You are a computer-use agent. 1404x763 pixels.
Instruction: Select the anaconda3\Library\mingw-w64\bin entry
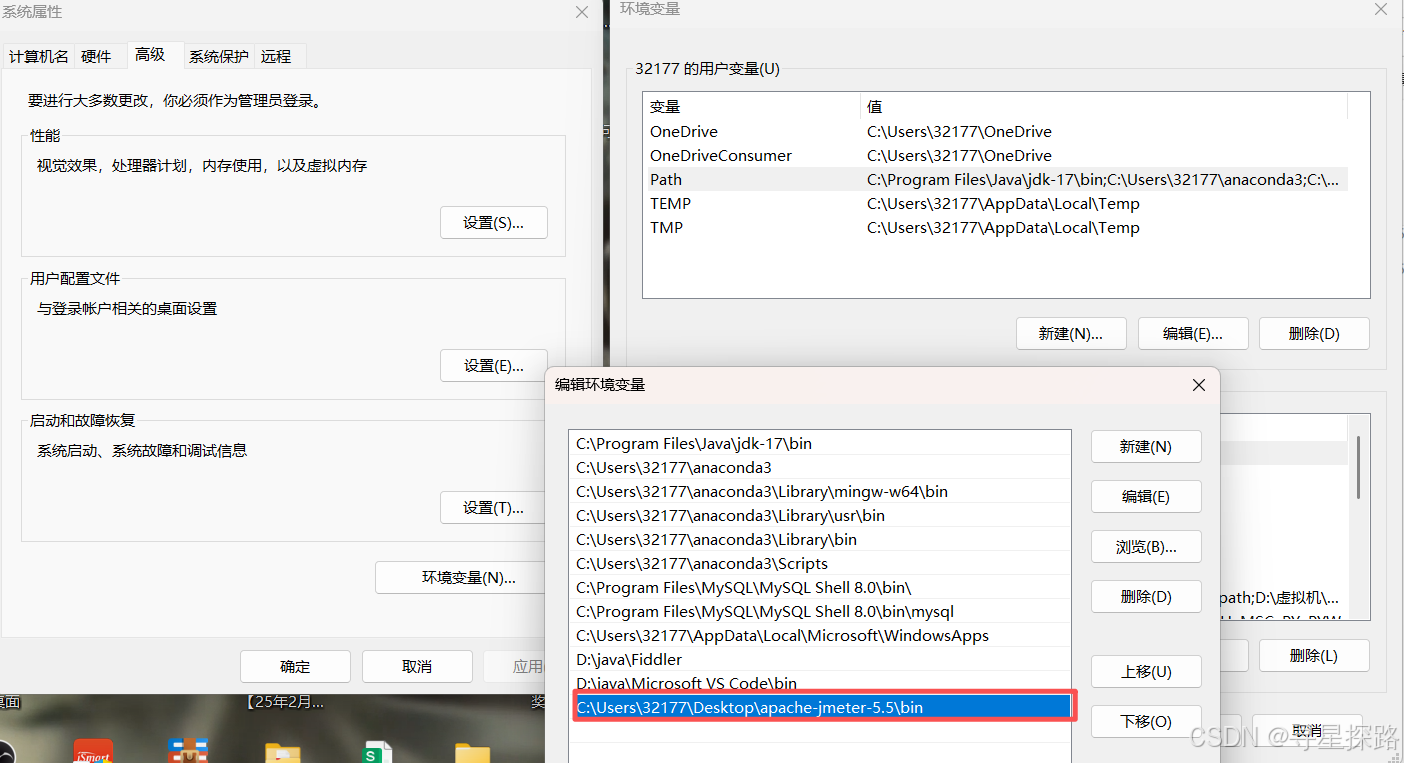click(x=820, y=492)
